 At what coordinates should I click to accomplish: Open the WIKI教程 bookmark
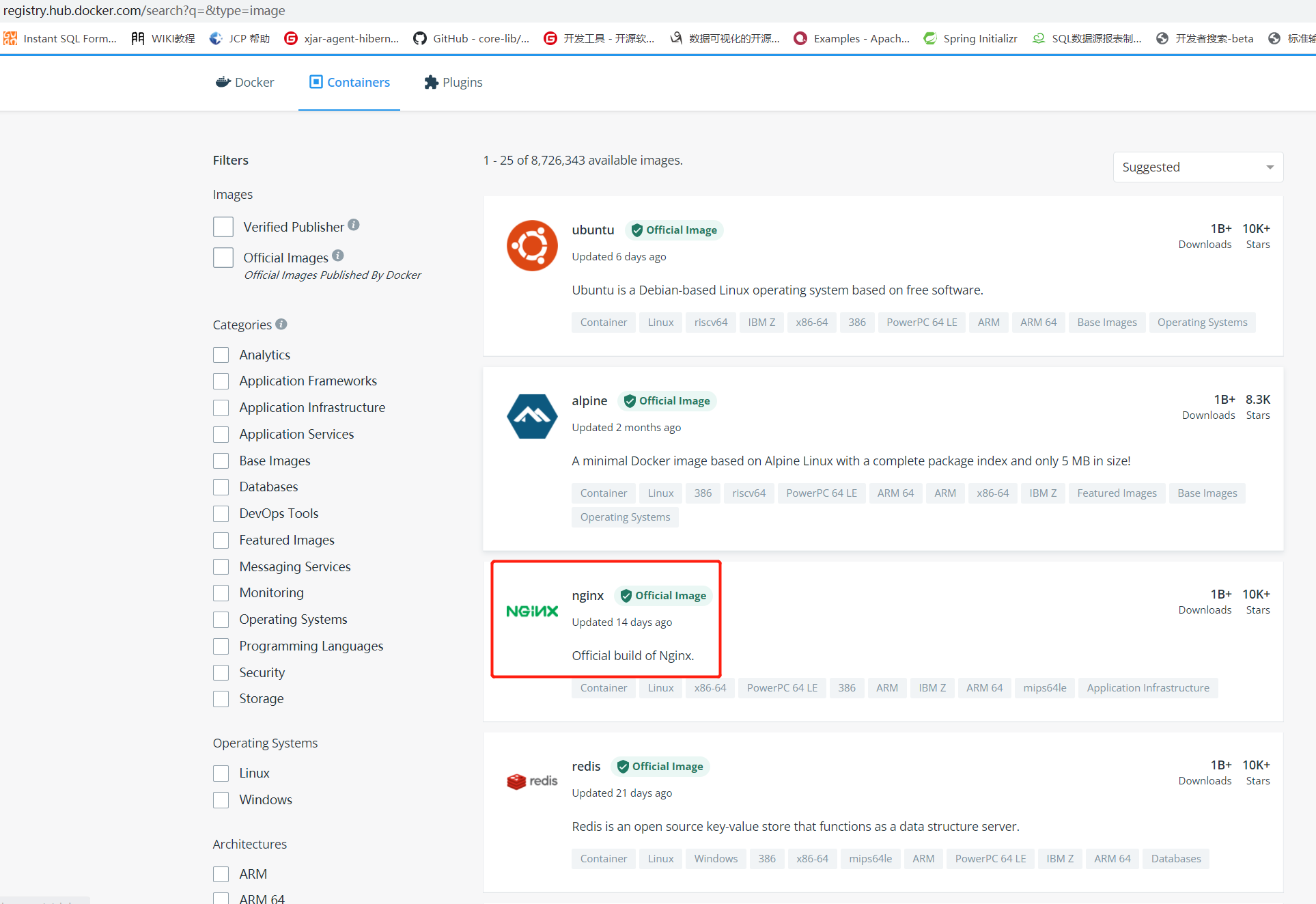coord(163,38)
